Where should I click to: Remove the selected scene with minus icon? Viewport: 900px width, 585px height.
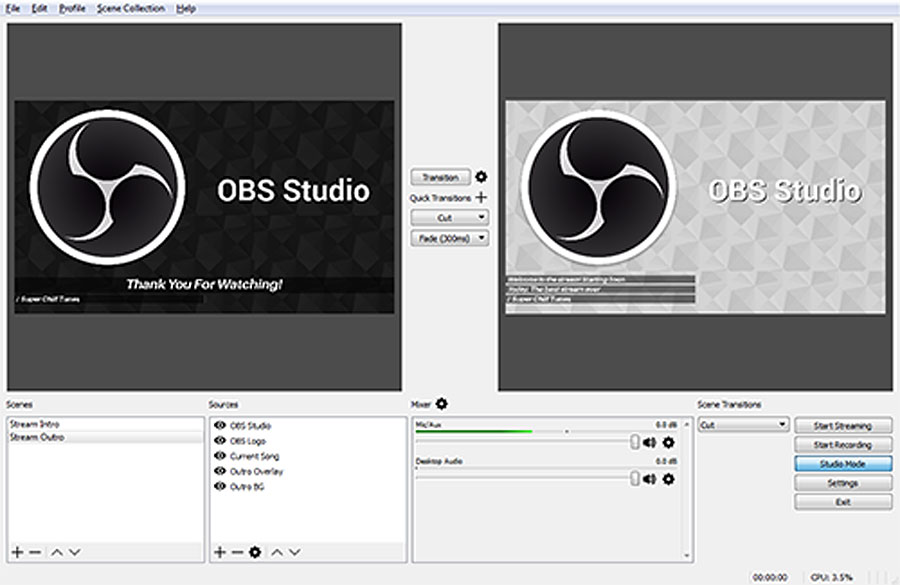click(35, 552)
